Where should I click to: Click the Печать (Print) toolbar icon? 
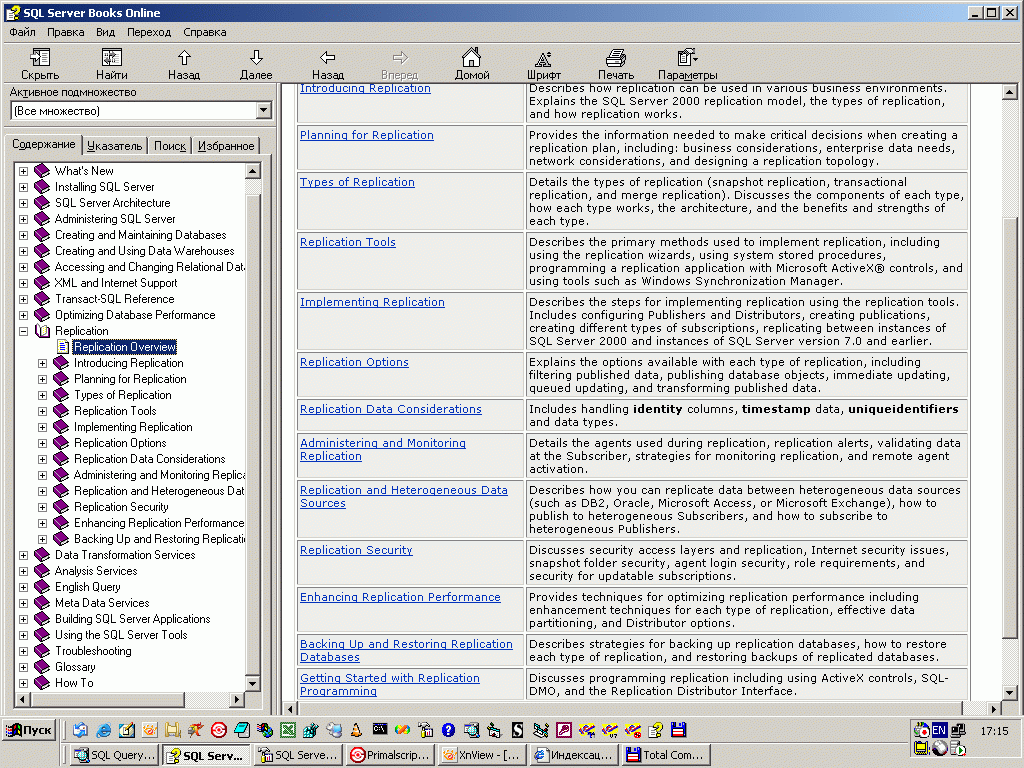pos(615,58)
